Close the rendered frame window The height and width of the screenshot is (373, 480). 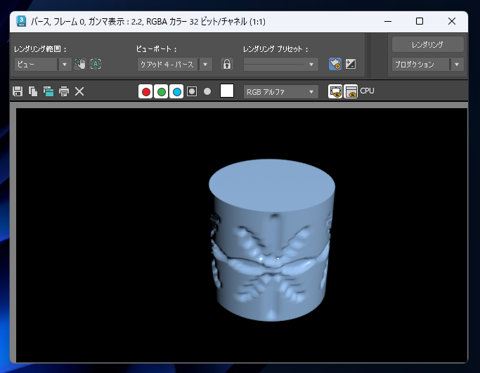[x=452, y=21]
